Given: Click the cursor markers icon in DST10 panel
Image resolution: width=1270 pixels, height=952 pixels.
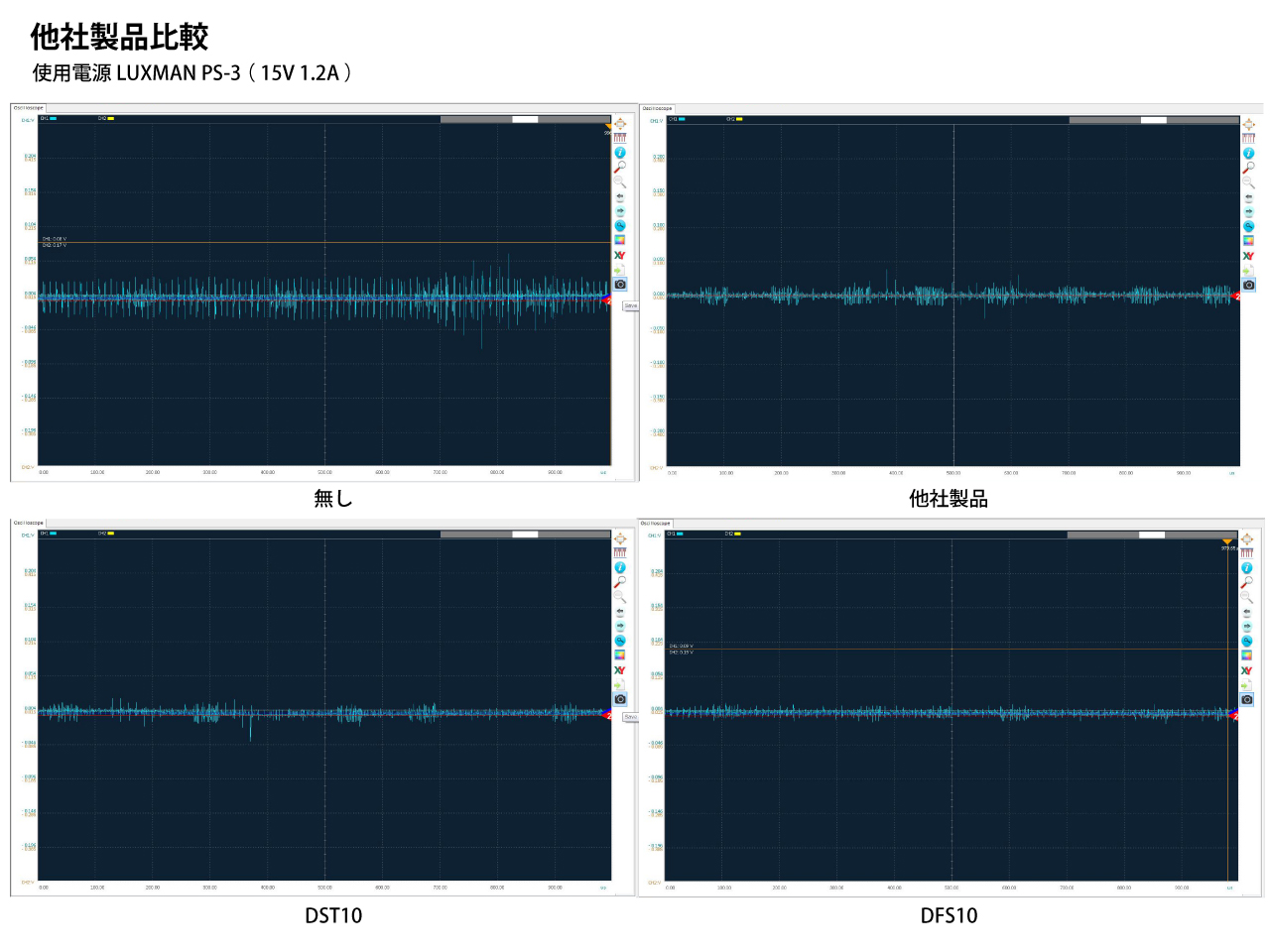Looking at the screenshot, I should (x=620, y=552).
